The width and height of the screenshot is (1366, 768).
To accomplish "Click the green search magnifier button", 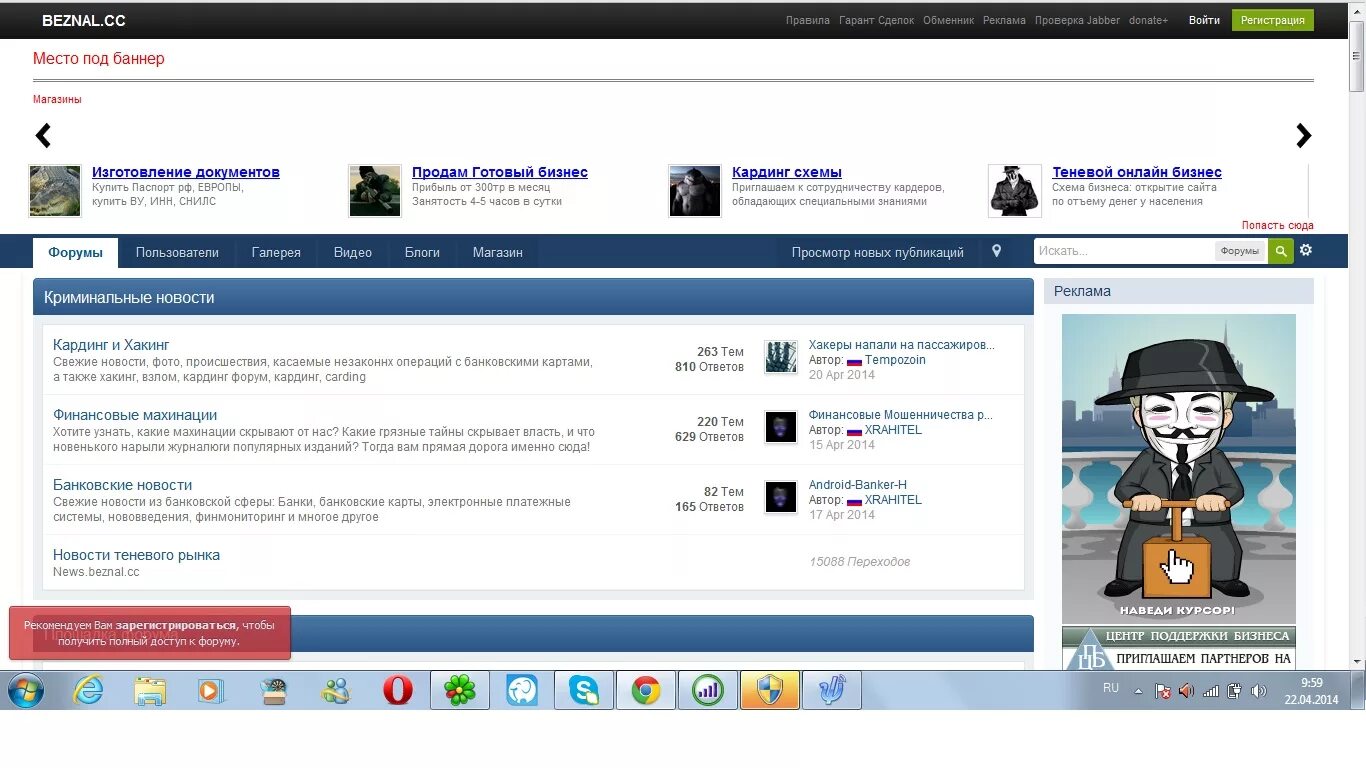I will click(1280, 251).
